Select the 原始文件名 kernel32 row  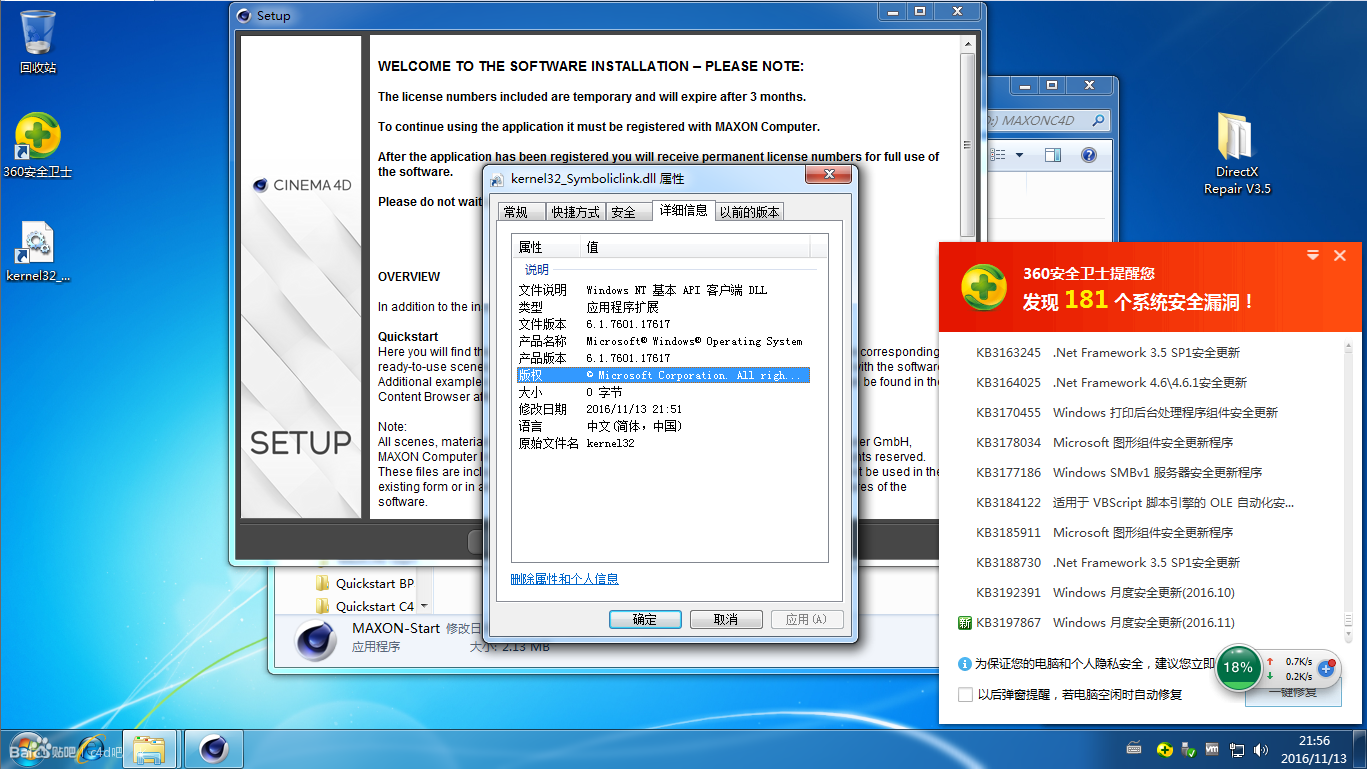tap(662, 443)
